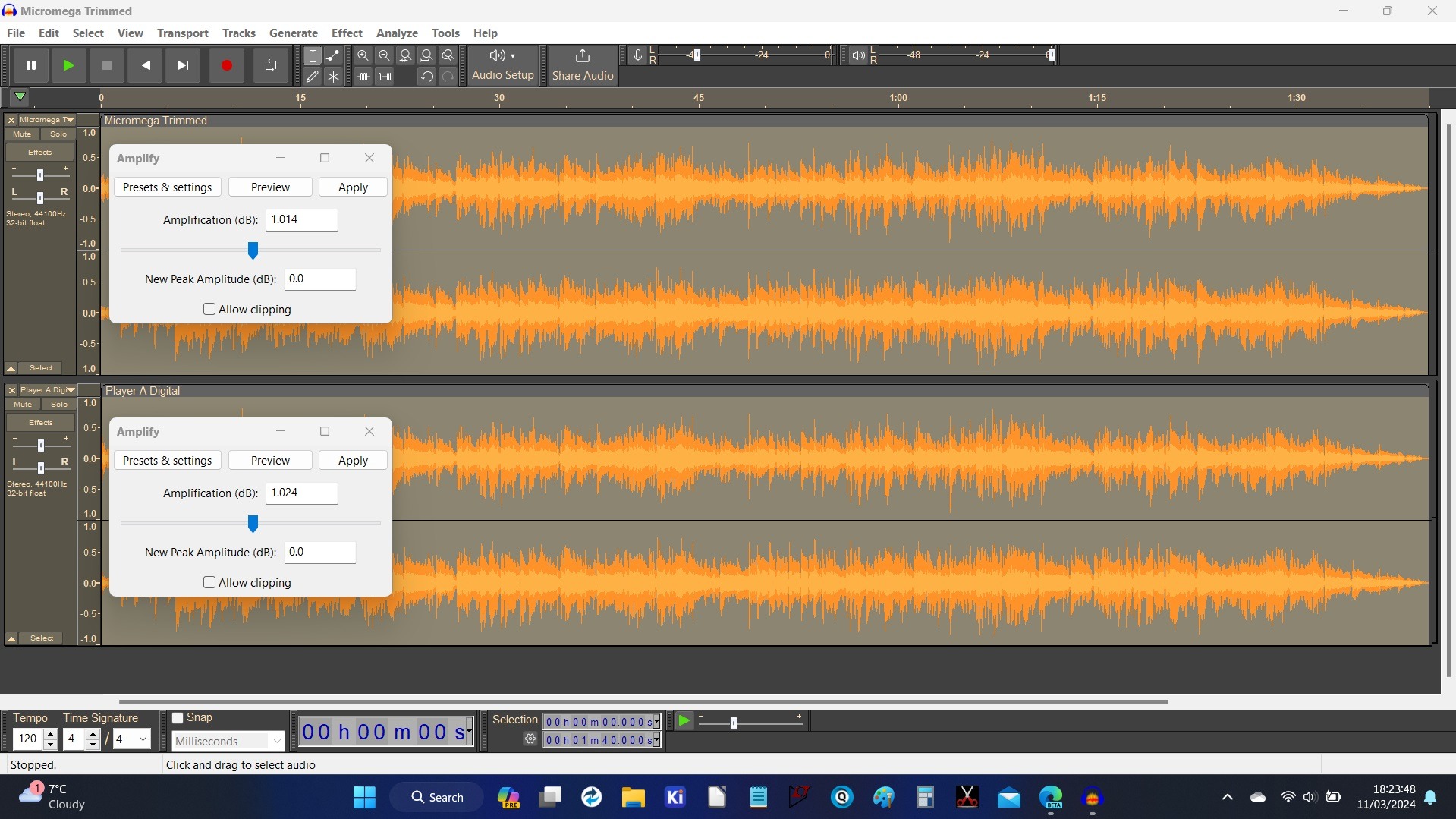Open the Generate menu

(x=294, y=33)
